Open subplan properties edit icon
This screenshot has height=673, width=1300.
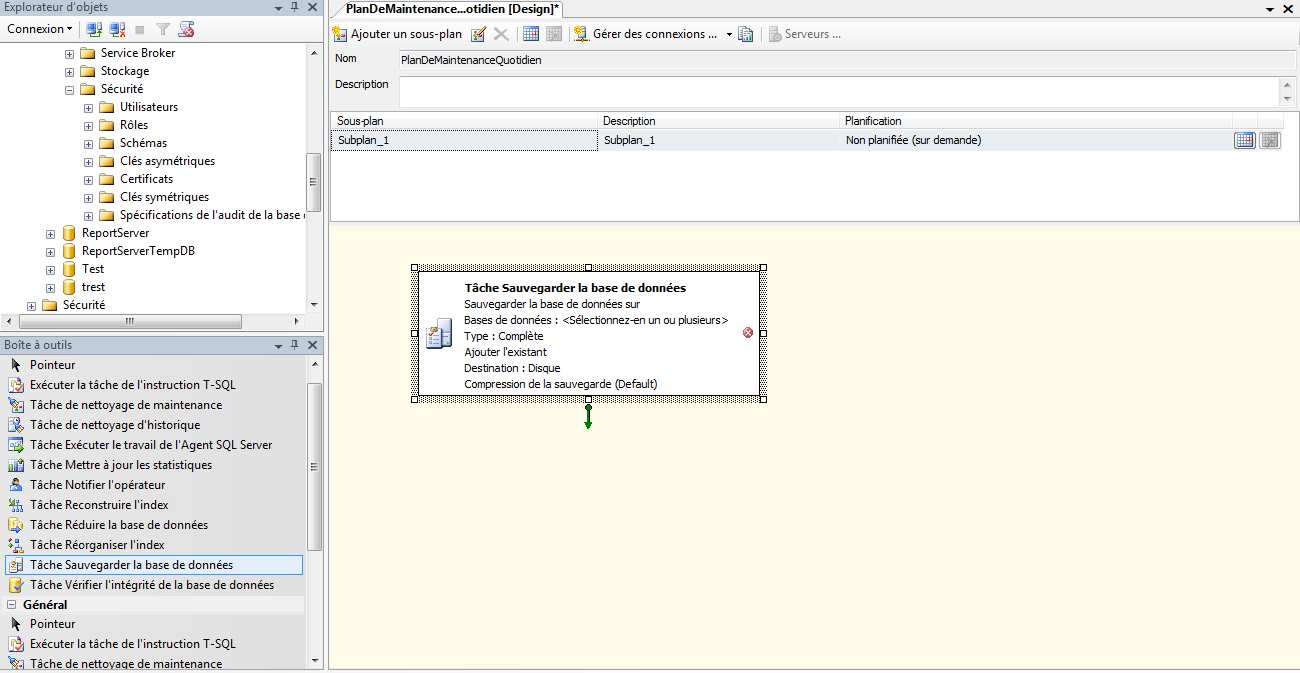[x=478, y=34]
